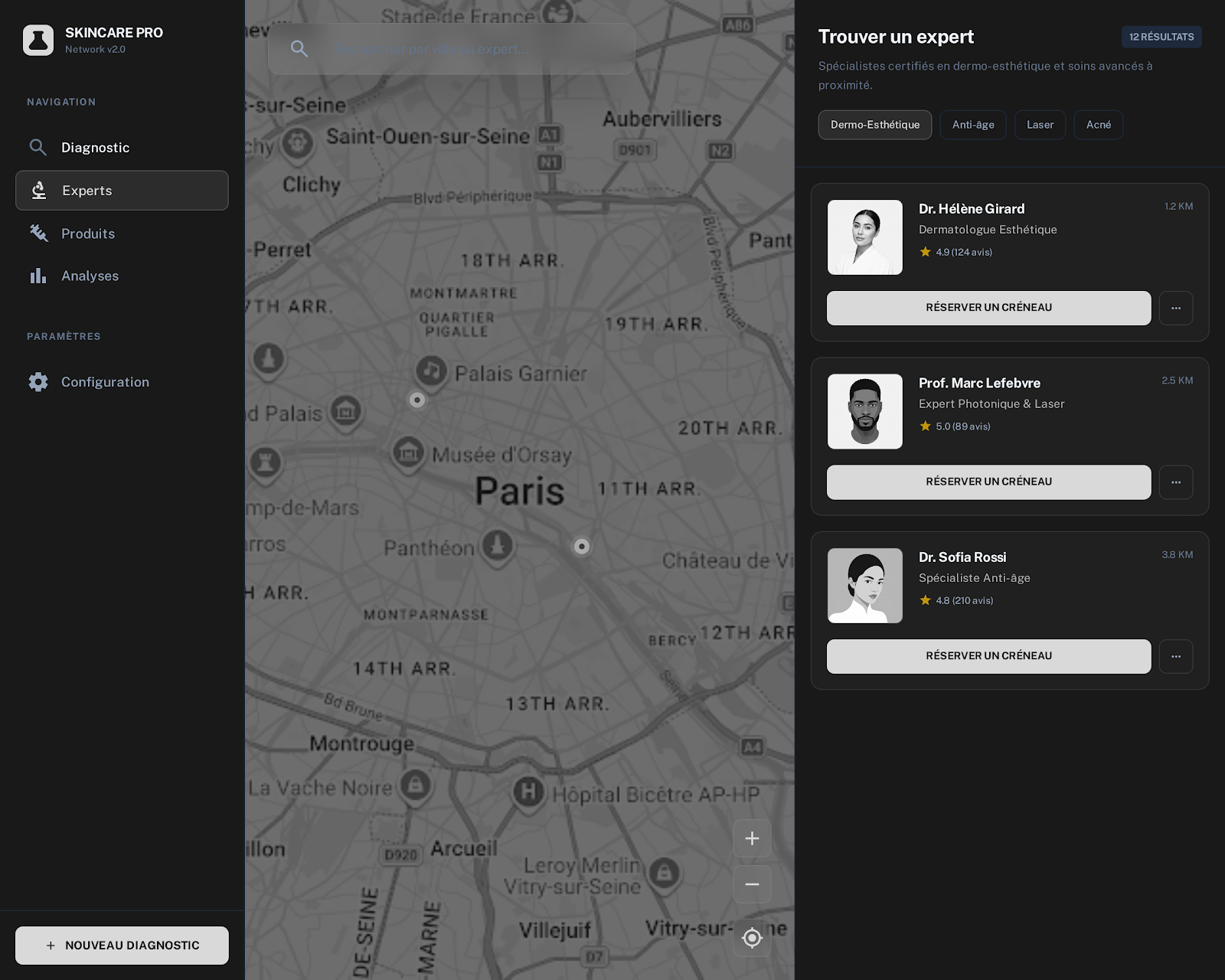Enable the Anti-âge filter chip
The width and height of the screenshot is (1225, 980).
[x=972, y=125]
